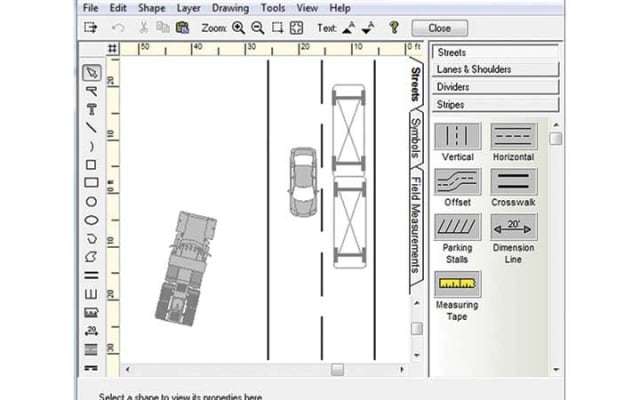Open the Drawing menu
Image resolution: width=640 pixels, height=400 pixels.
pyautogui.click(x=230, y=8)
